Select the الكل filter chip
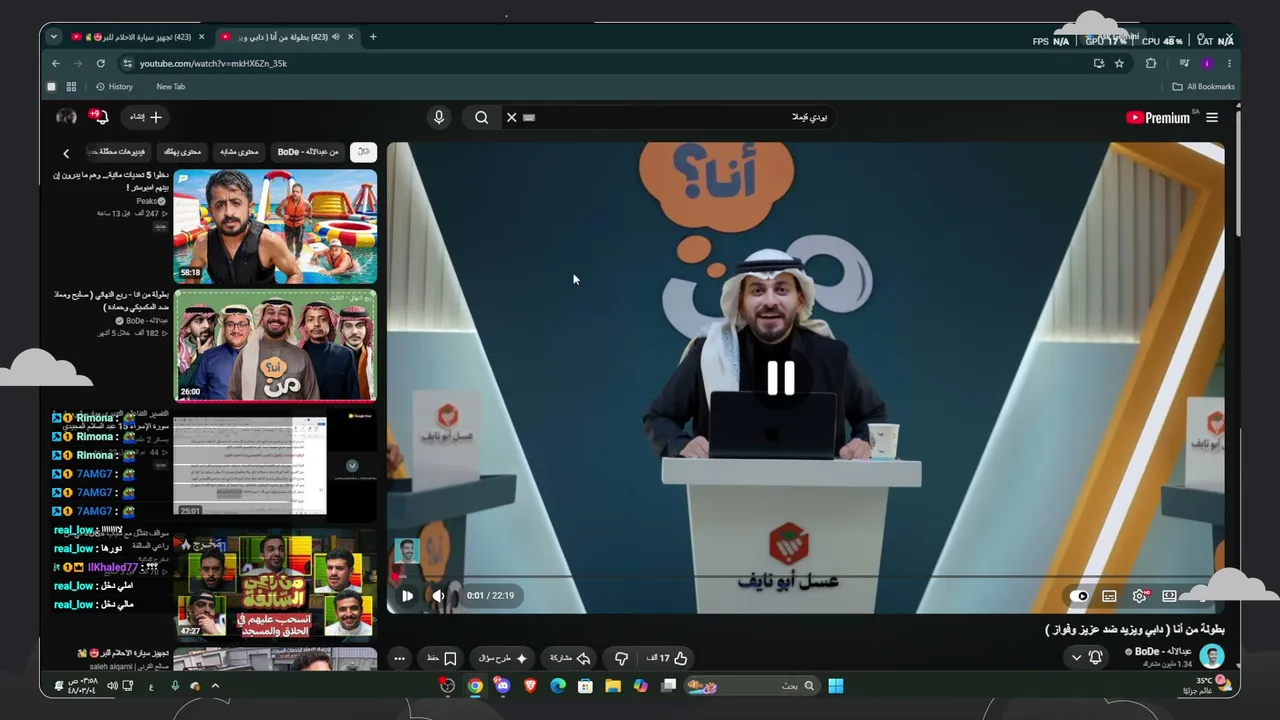The height and width of the screenshot is (720, 1280). pos(363,152)
